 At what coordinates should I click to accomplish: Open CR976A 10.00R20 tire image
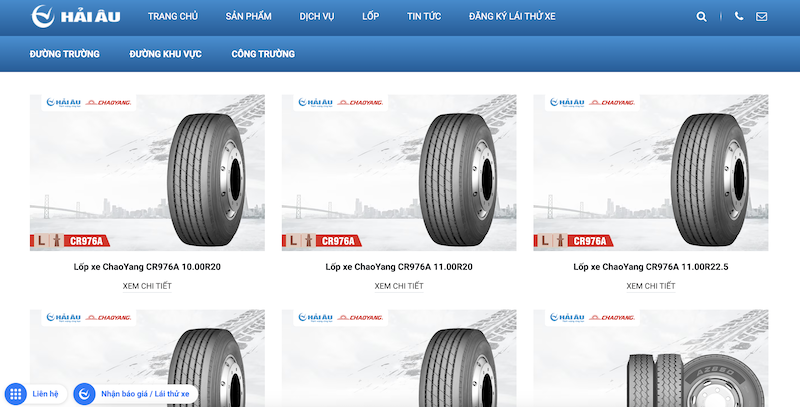(x=147, y=172)
